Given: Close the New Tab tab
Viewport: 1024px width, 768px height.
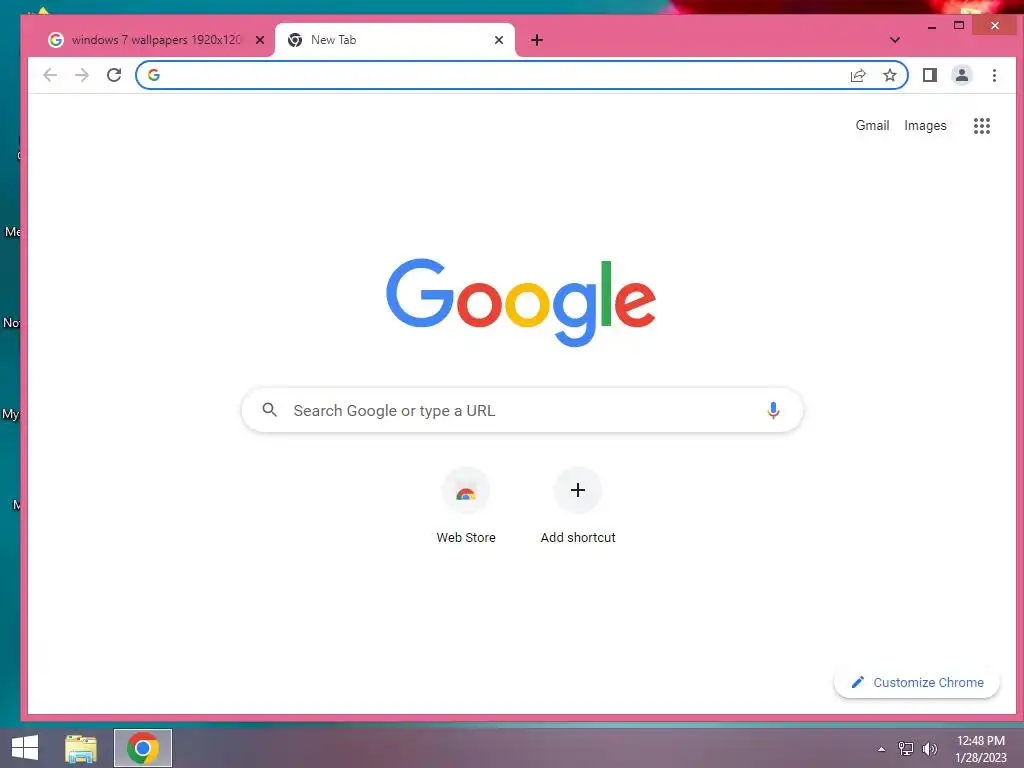Looking at the screenshot, I should [x=499, y=40].
